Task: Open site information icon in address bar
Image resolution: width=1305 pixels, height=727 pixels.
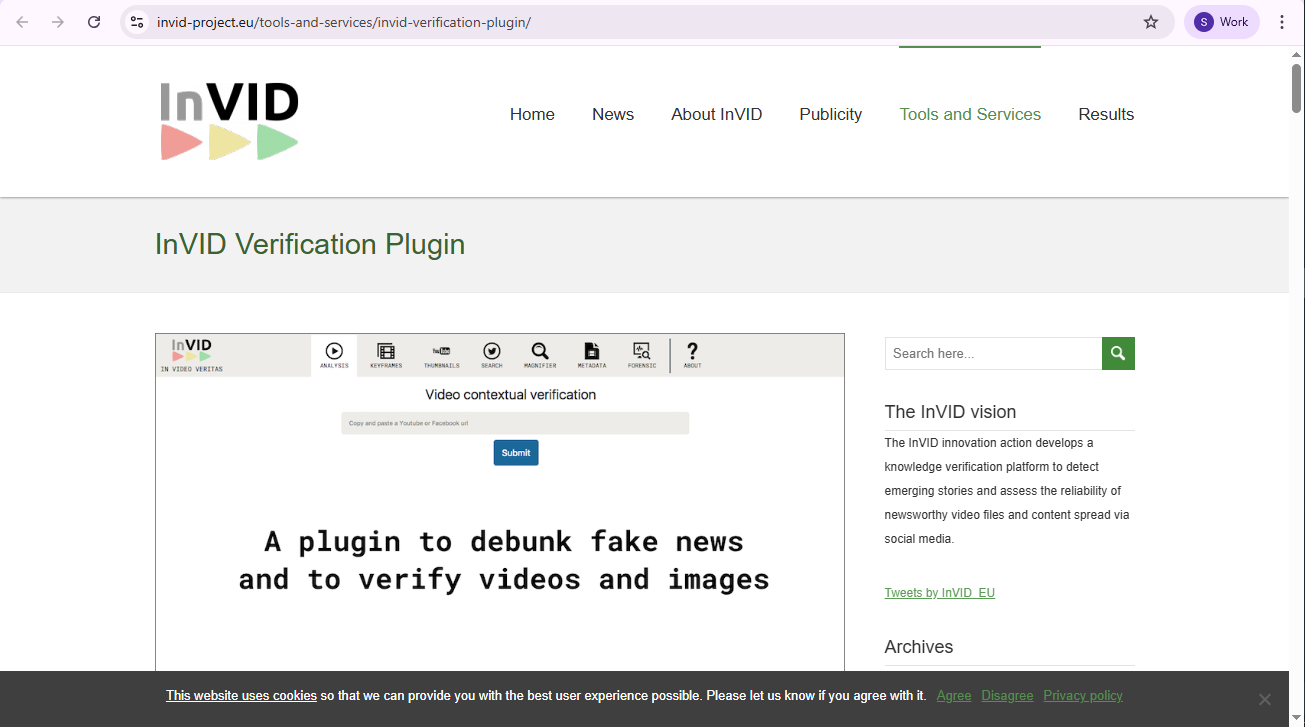Action: 137,22
